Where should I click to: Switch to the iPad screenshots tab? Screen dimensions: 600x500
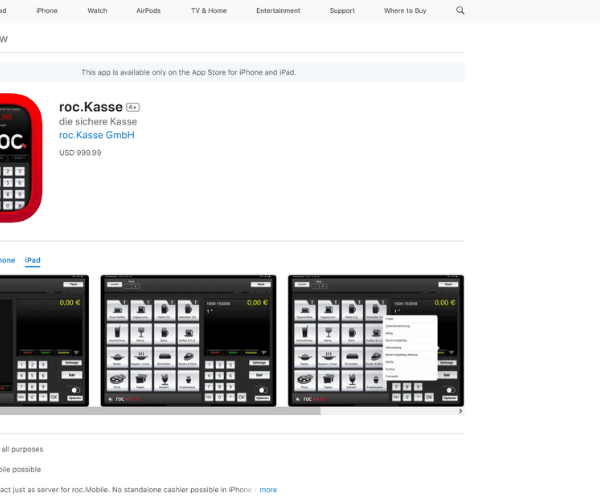click(x=33, y=260)
